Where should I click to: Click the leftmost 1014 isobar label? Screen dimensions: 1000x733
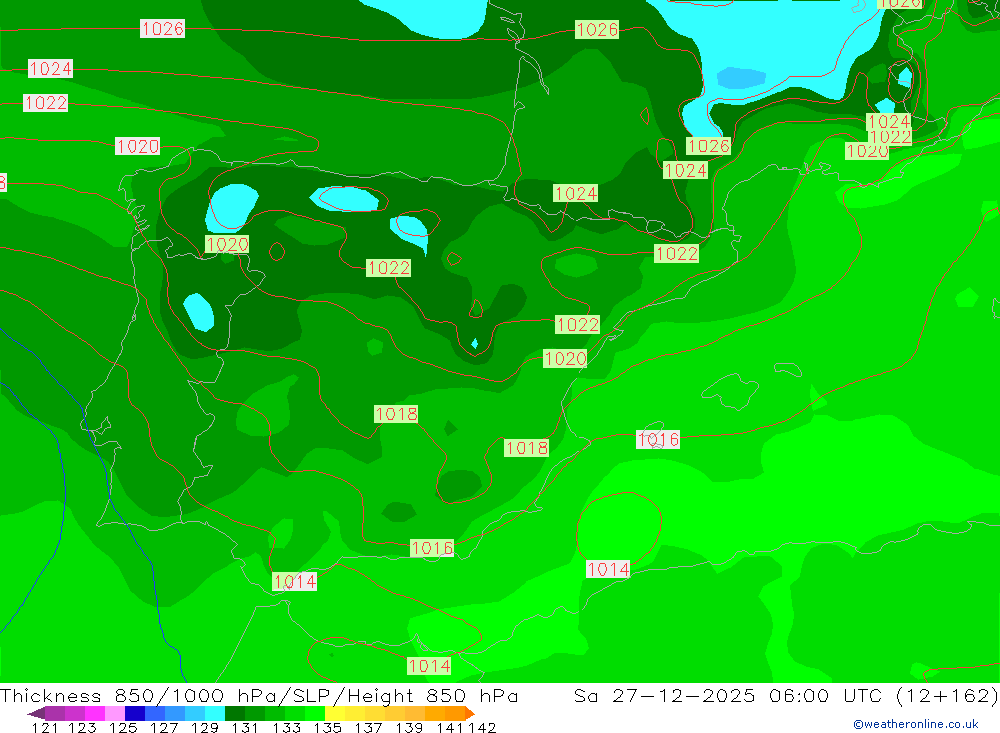tap(295, 581)
